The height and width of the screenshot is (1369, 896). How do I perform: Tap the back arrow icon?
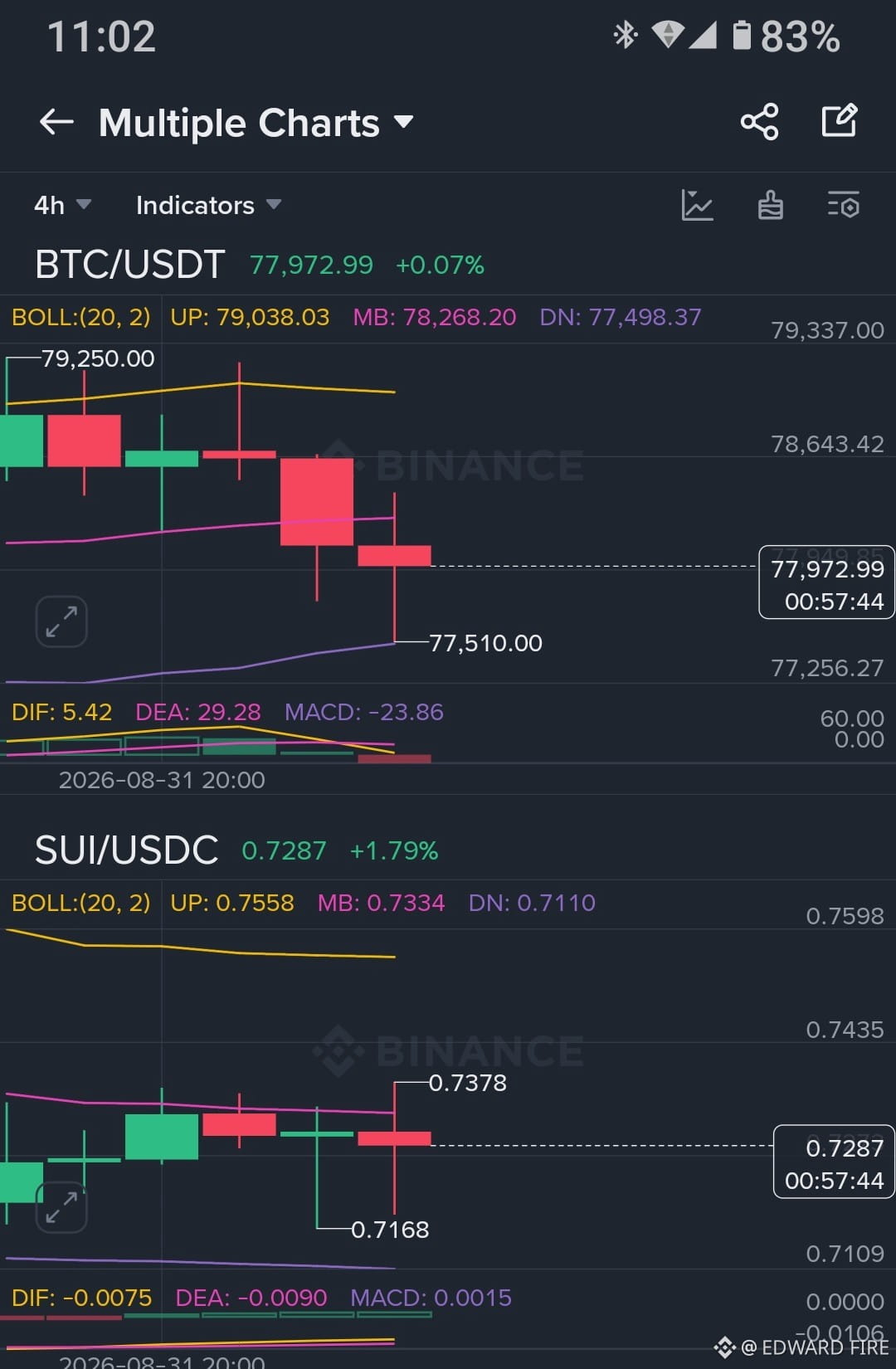click(56, 122)
